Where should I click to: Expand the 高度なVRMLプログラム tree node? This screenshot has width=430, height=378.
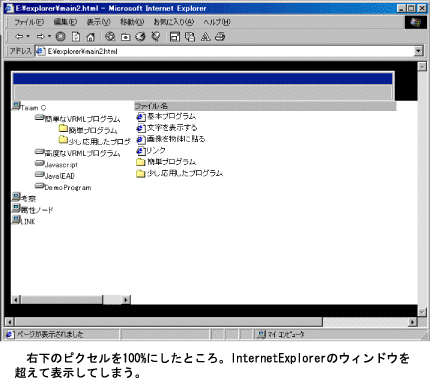coord(78,153)
